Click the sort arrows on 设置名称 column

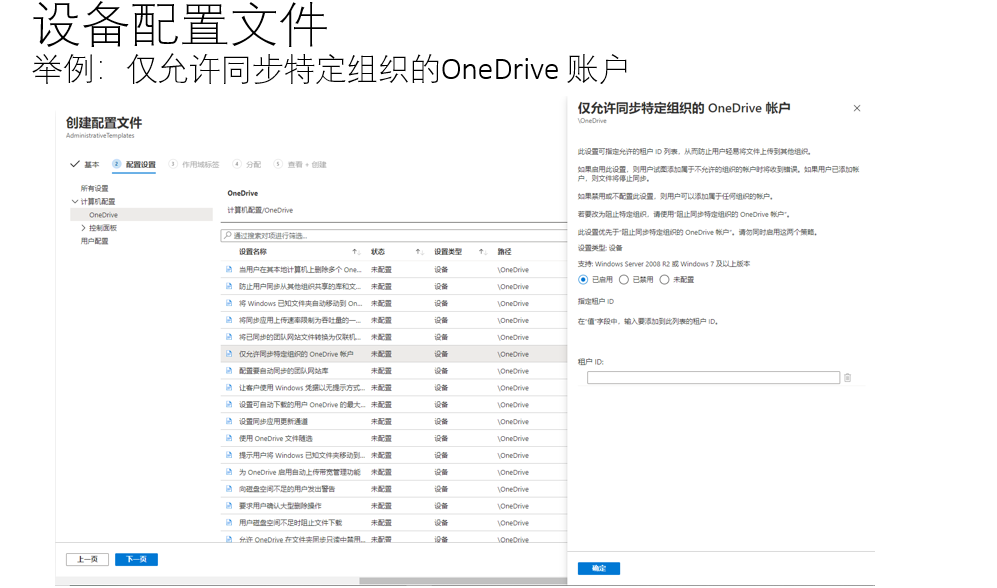(x=358, y=251)
